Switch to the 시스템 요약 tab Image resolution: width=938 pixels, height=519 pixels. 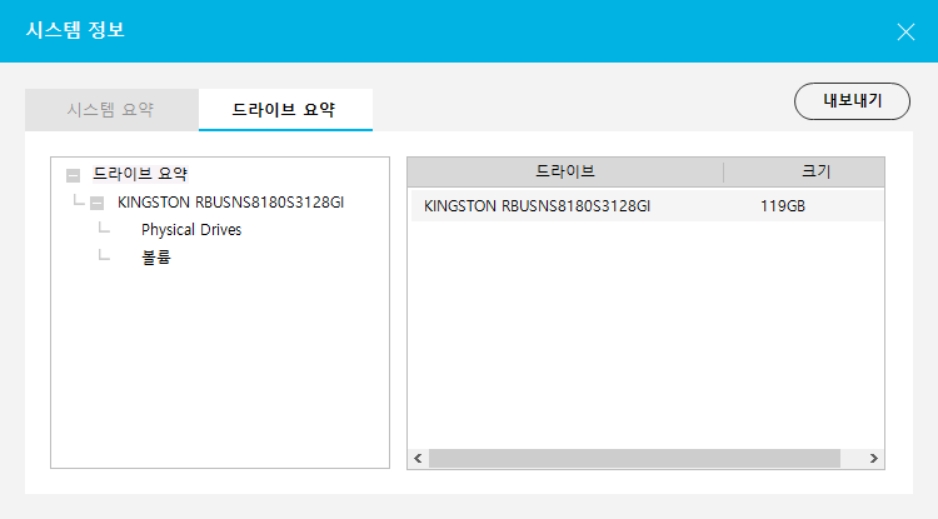[111, 109]
